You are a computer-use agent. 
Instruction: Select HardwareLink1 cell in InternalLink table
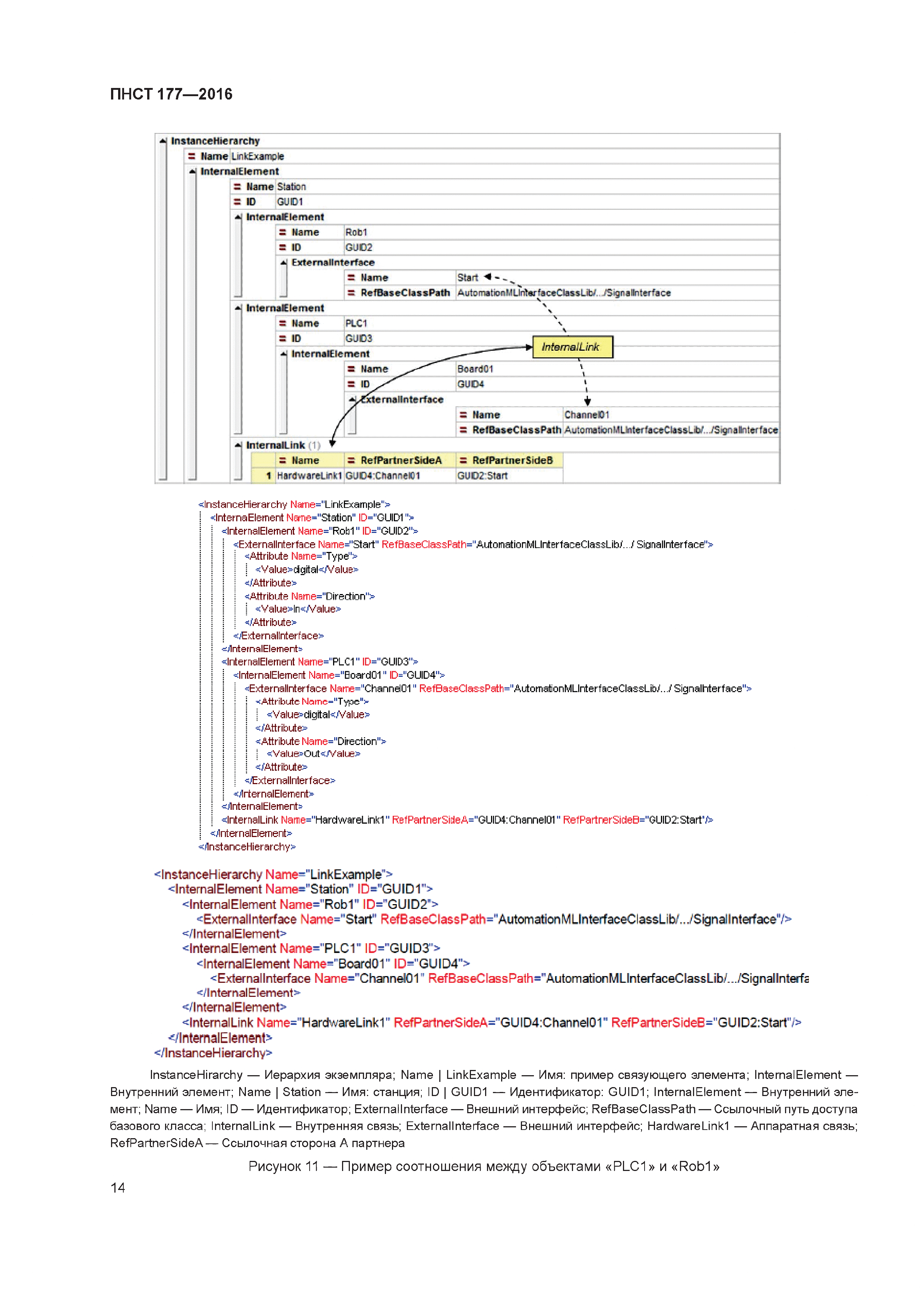pos(310,476)
